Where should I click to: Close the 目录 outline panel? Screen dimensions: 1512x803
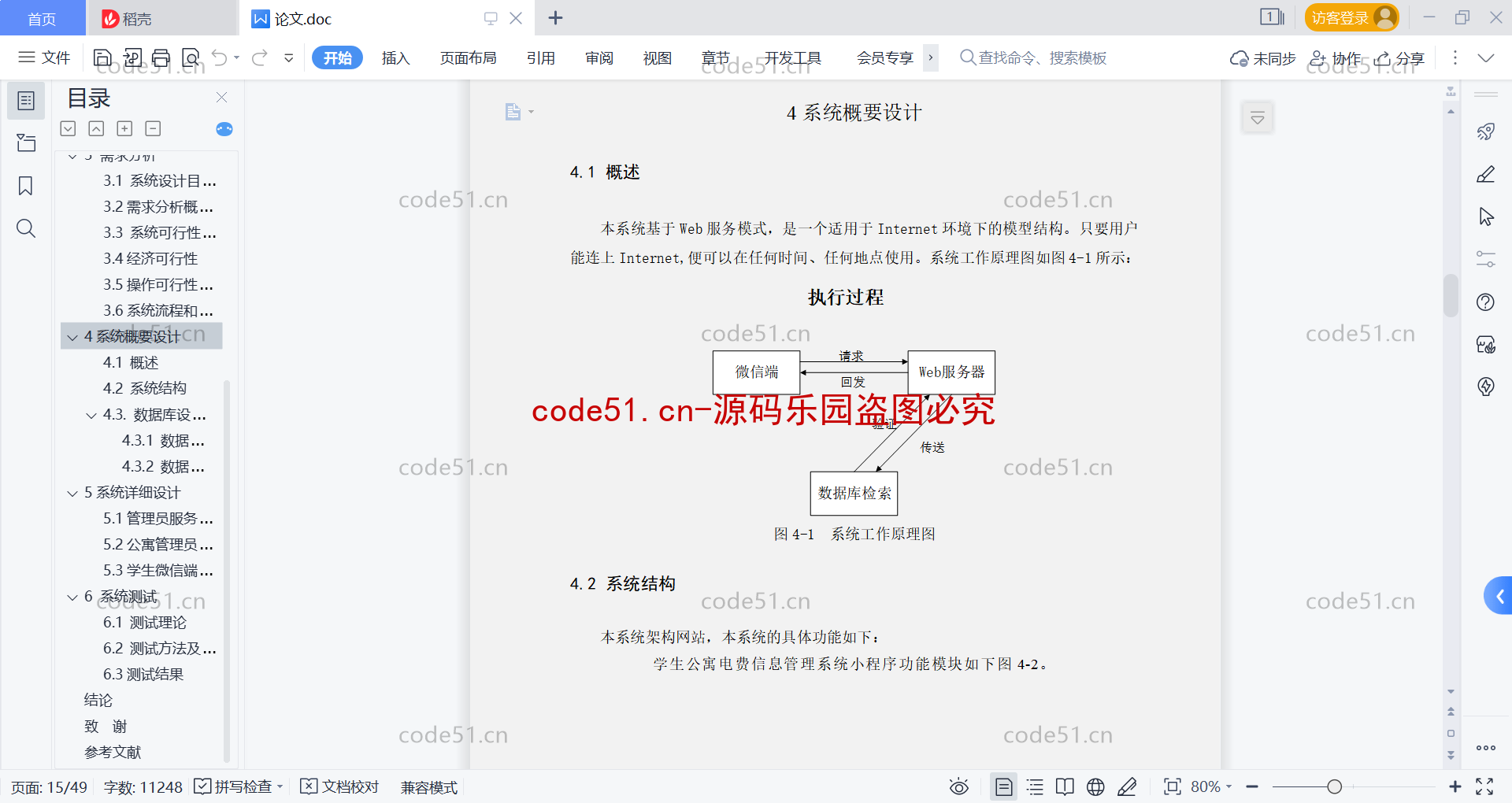[221, 98]
